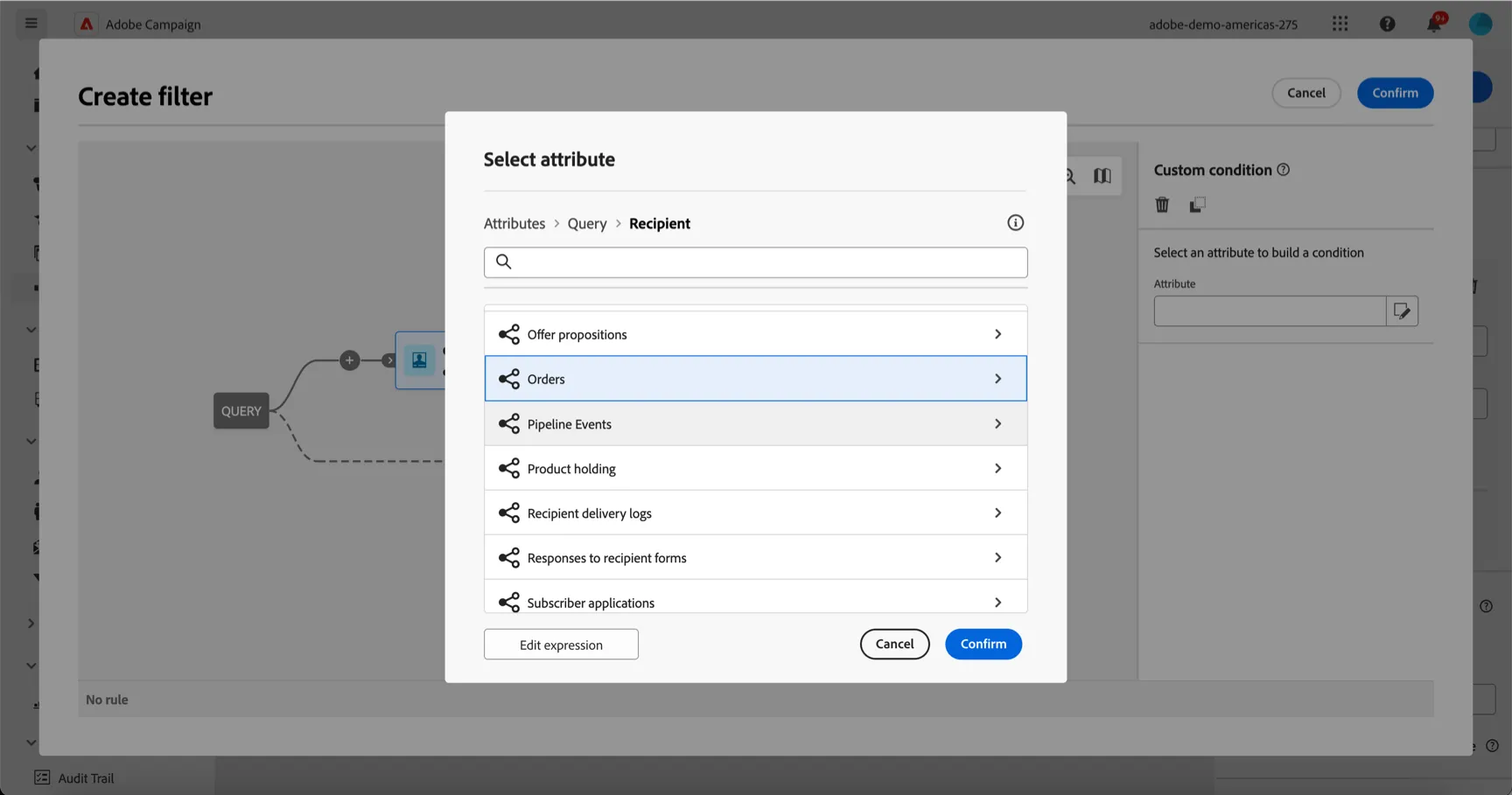Select the Recipient breadcrumb

point(660,223)
